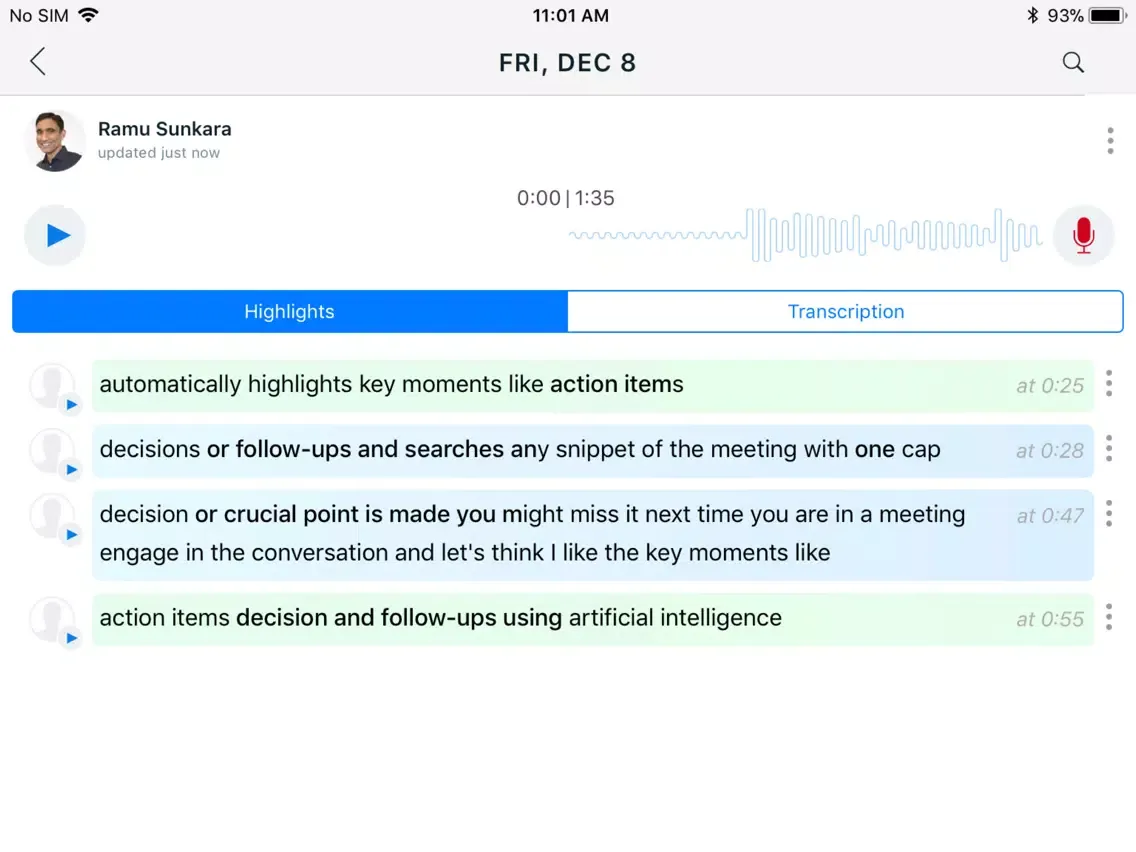Play the meeting audio recording
This screenshot has height=852, width=1136.
click(x=56, y=235)
